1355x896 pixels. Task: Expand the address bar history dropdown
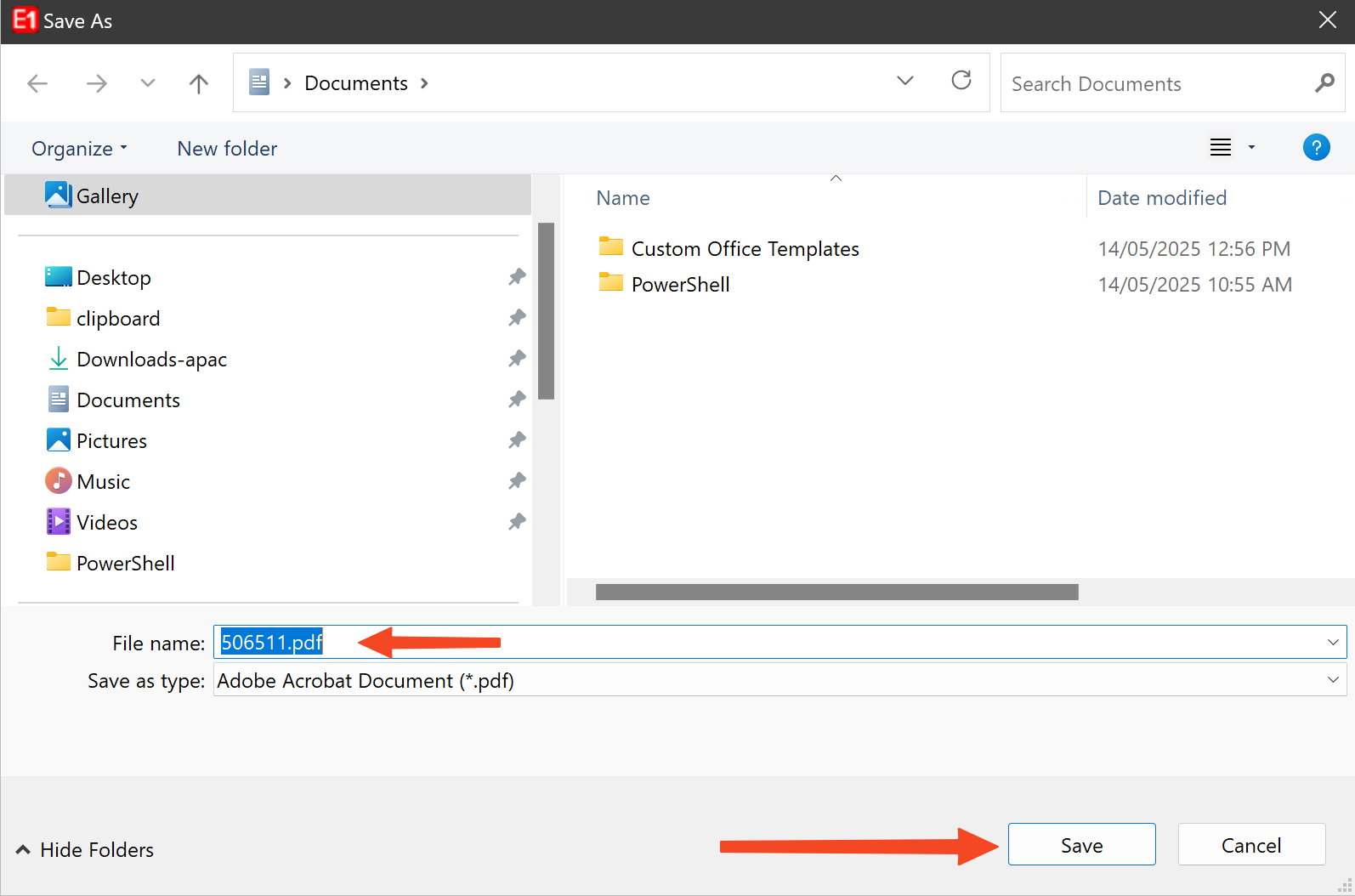click(904, 81)
